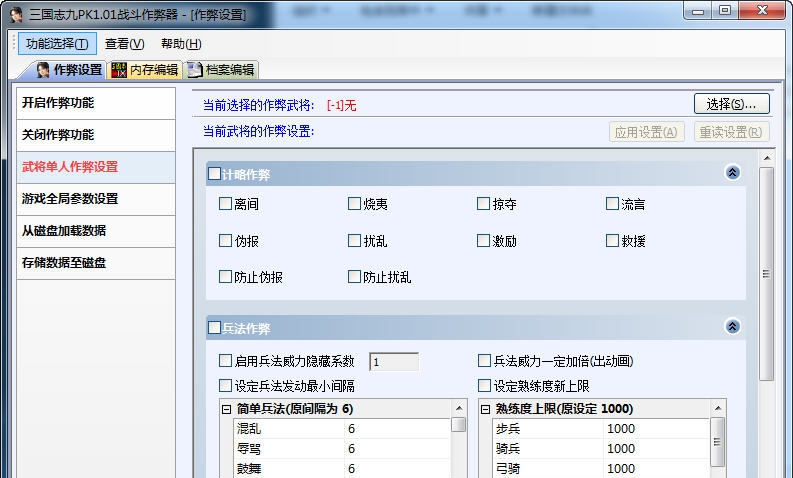Tick 设定兵法发动最小间隔 checkbox
This screenshot has height=478, width=793.
click(225, 386)
